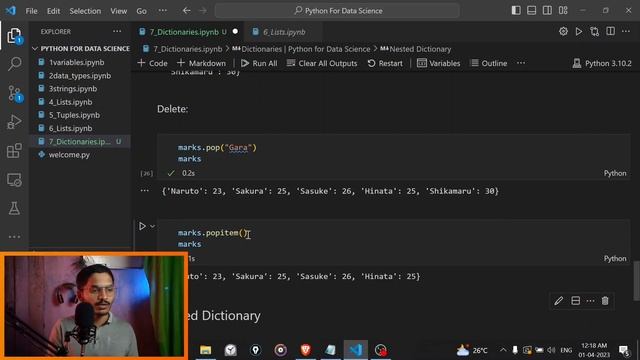Open the customize layout control
This screenshot has height=360, width=640.
click(563, 11)
